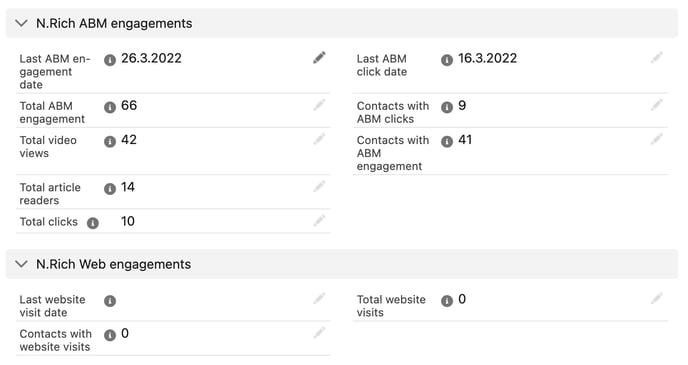Select Total website visits value 0

point(462,299)
